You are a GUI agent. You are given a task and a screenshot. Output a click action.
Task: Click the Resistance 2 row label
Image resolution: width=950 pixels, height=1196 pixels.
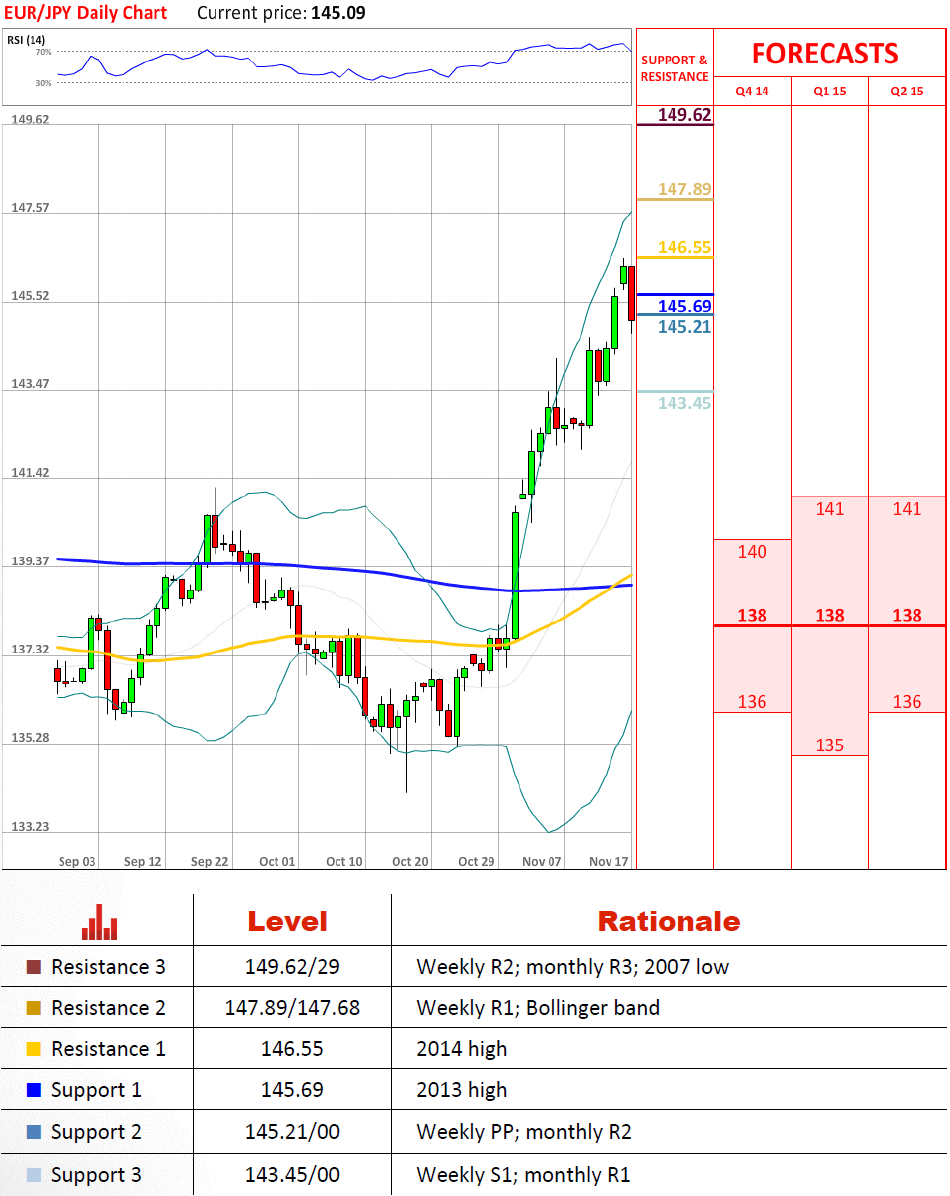click(x=108, y=1008)
